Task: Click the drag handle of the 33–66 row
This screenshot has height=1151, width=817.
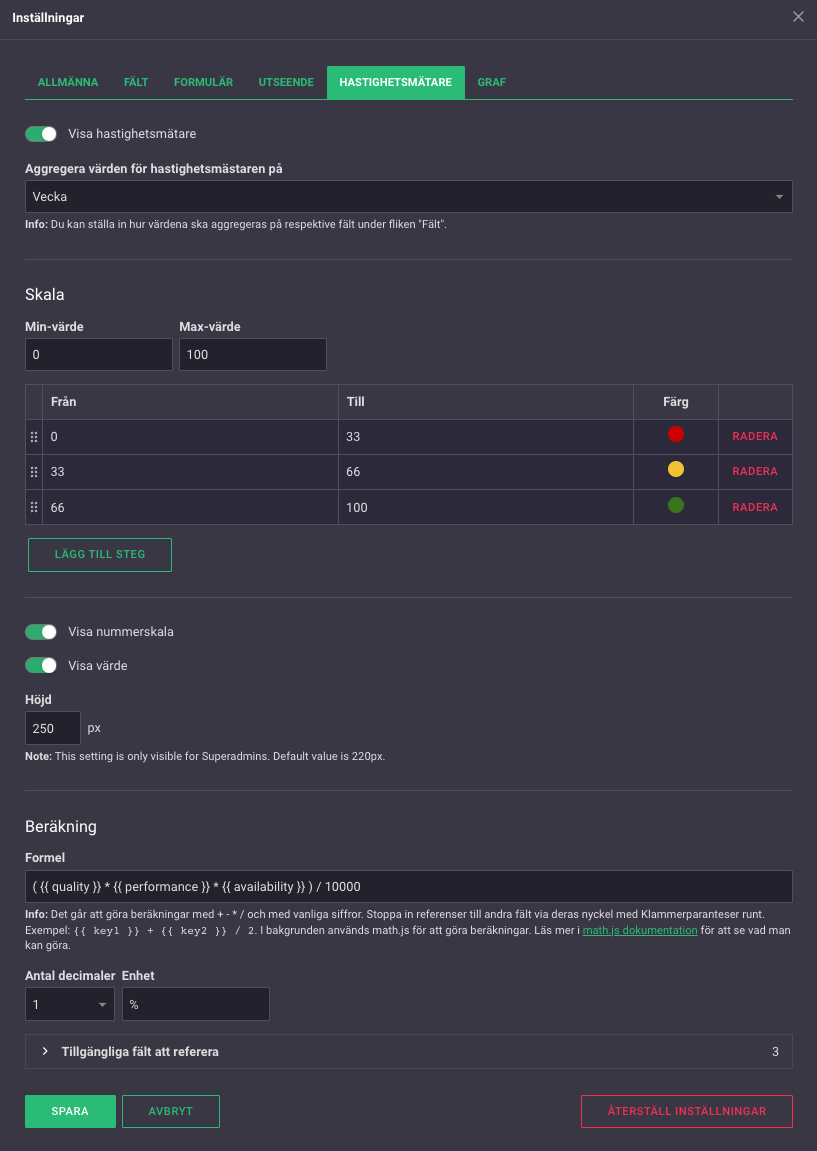Action: click(x=34, y=472)
